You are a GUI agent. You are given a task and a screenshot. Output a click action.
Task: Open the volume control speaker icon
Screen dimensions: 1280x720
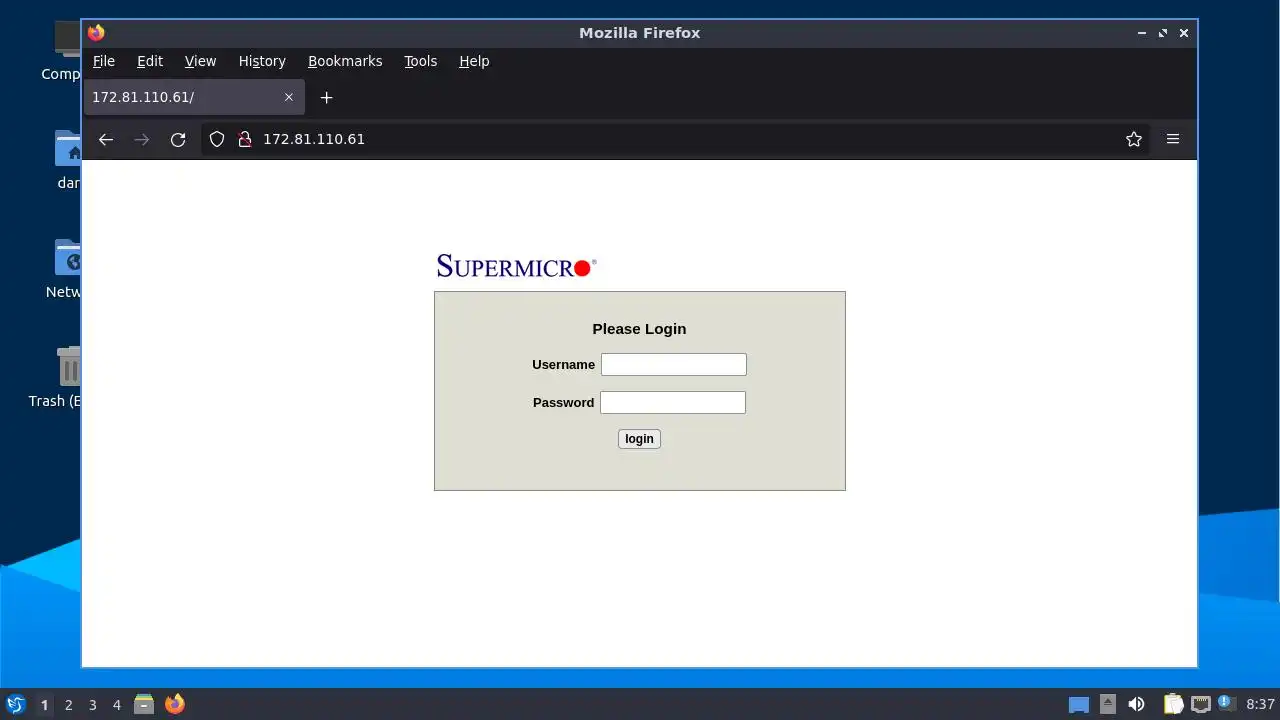coord(1136,705)
